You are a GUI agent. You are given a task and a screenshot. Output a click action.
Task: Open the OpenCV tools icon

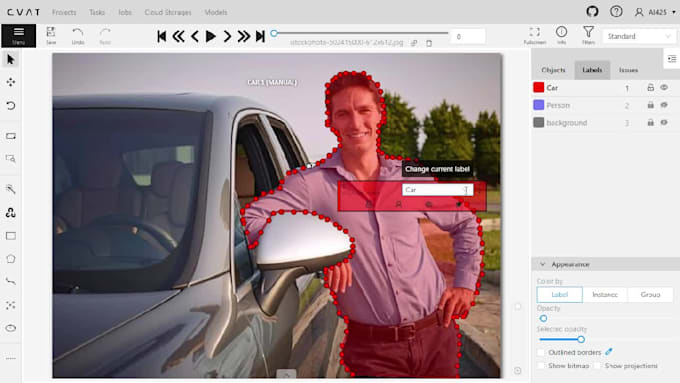[x=11, y=213]
